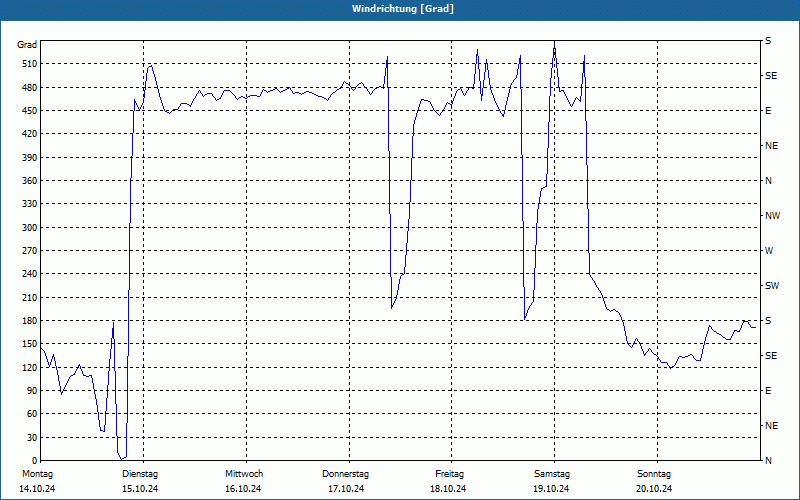Click the 30 value on the left axis
The height and width of the screenshot is (500, 800).
32,438
